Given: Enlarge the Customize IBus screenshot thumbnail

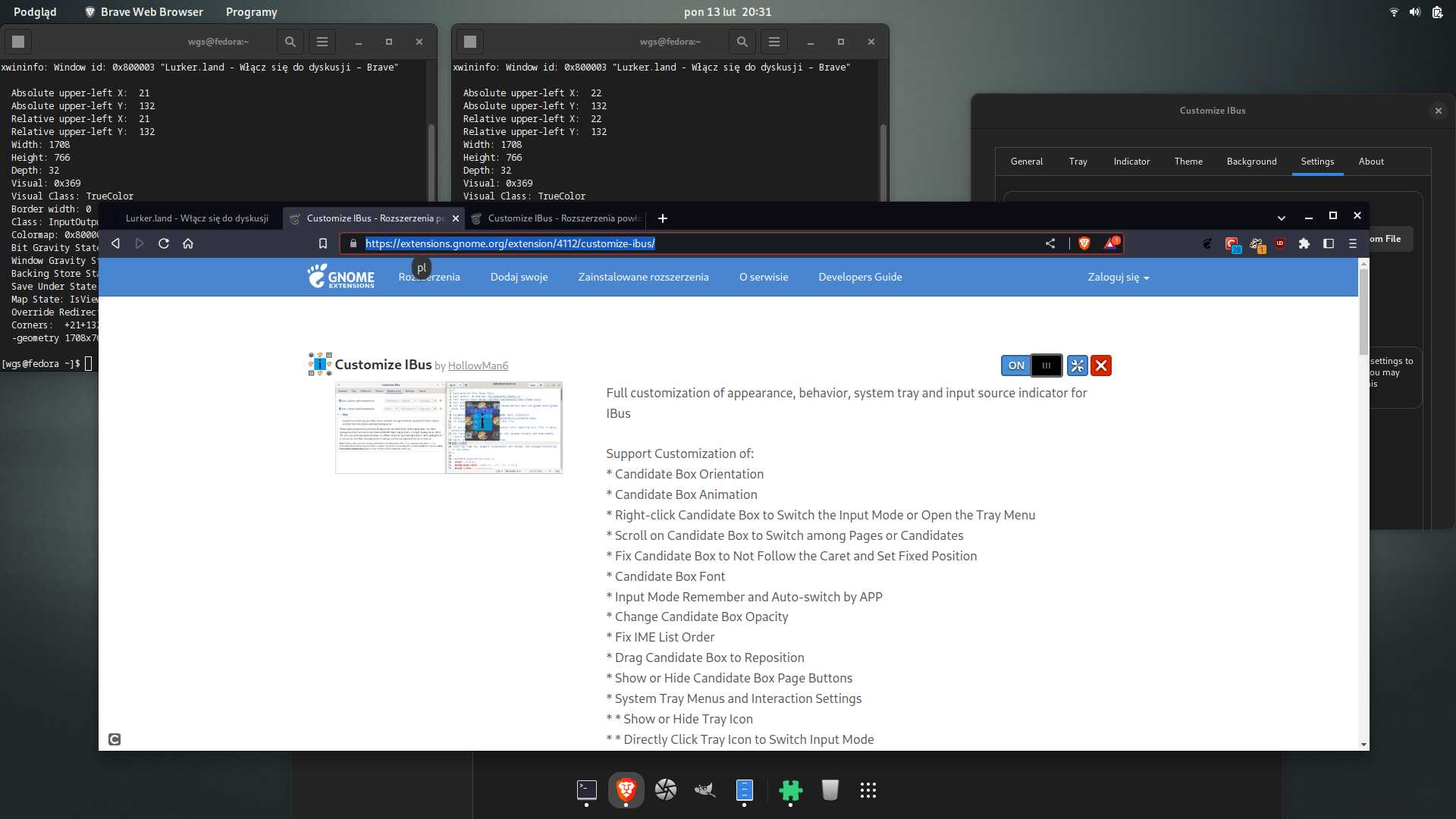Looking at the screenshot, I should click(449, 428).
